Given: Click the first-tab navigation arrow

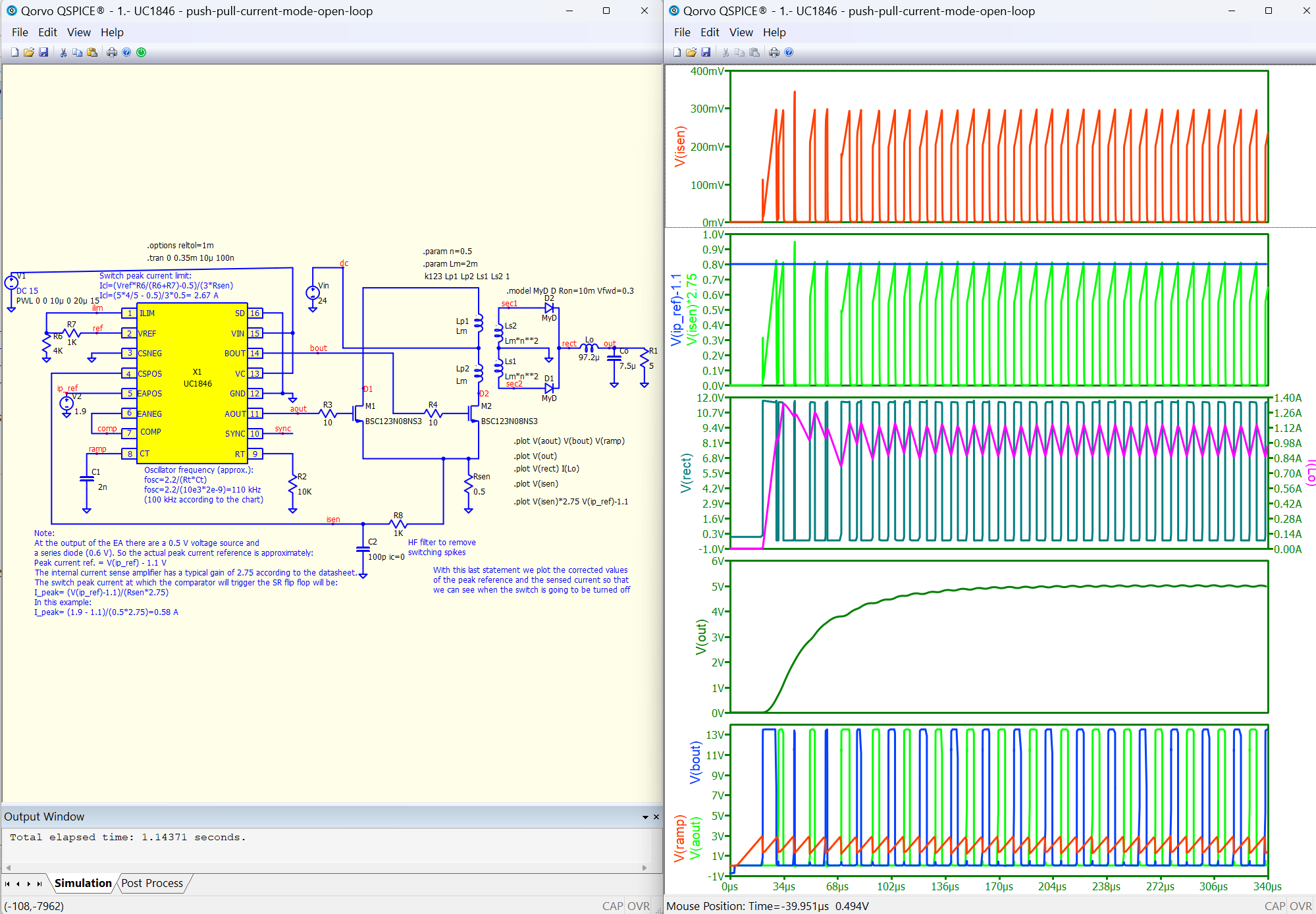Looking at the screenshot, I should [x=7, y=884].
